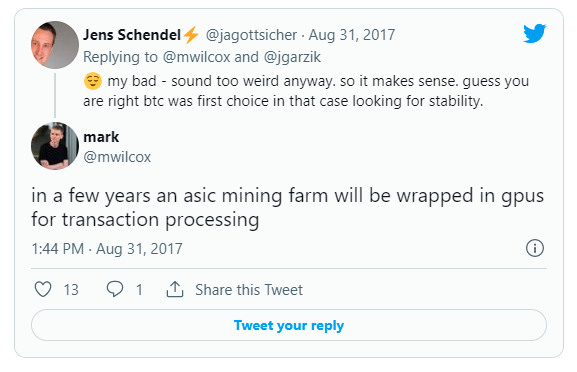Screen dimensions: 577x372
Task: Open replies via speech bubble icon
Action: click(x=115, y=289)
